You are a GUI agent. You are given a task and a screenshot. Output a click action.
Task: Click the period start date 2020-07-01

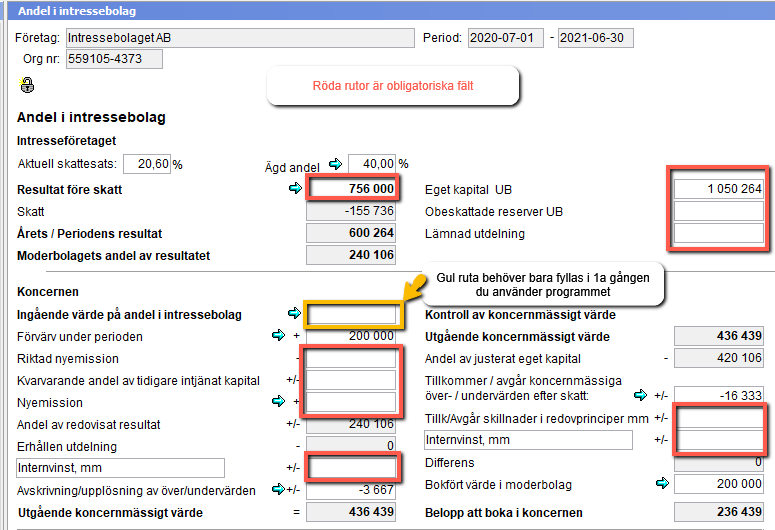pyautogui.click(x=506, y=38)
